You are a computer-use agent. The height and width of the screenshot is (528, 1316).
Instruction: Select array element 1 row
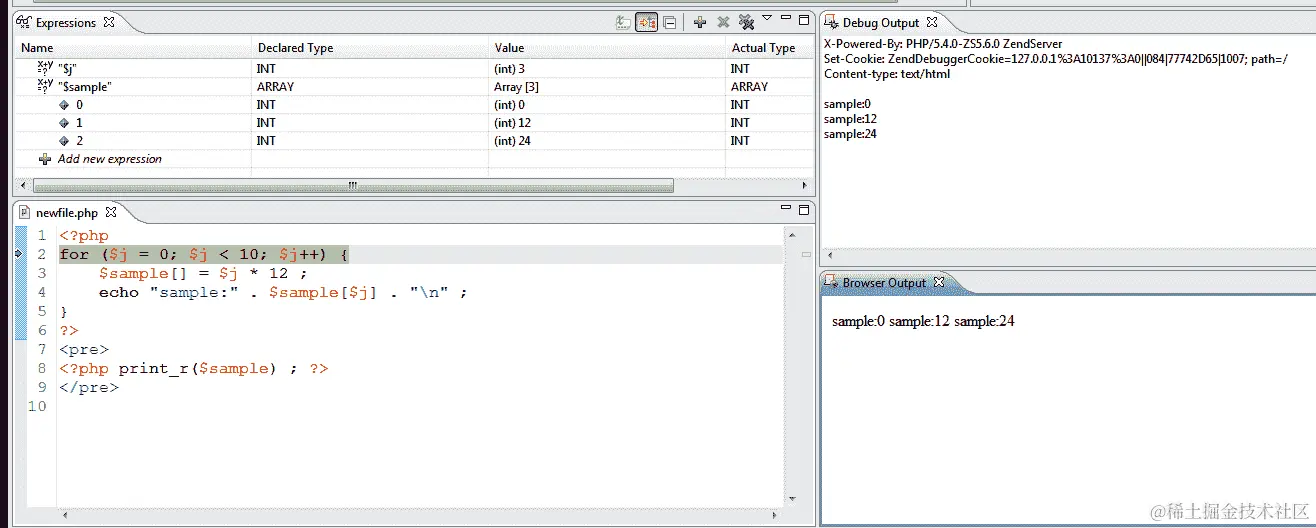pyautogui.click(x=413, y=123)
